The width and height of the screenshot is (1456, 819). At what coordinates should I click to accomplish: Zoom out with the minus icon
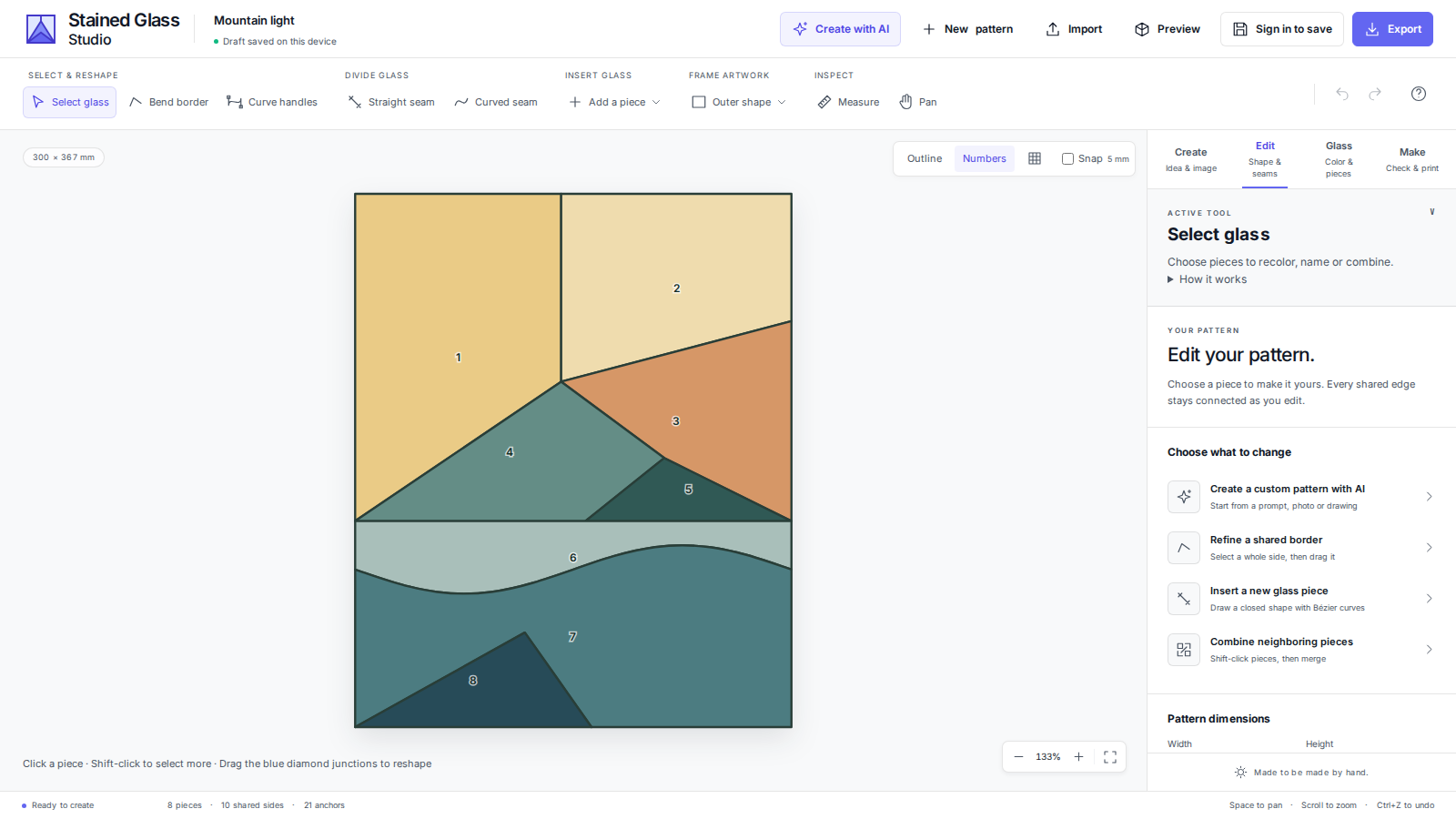[x=1018, y=757]
